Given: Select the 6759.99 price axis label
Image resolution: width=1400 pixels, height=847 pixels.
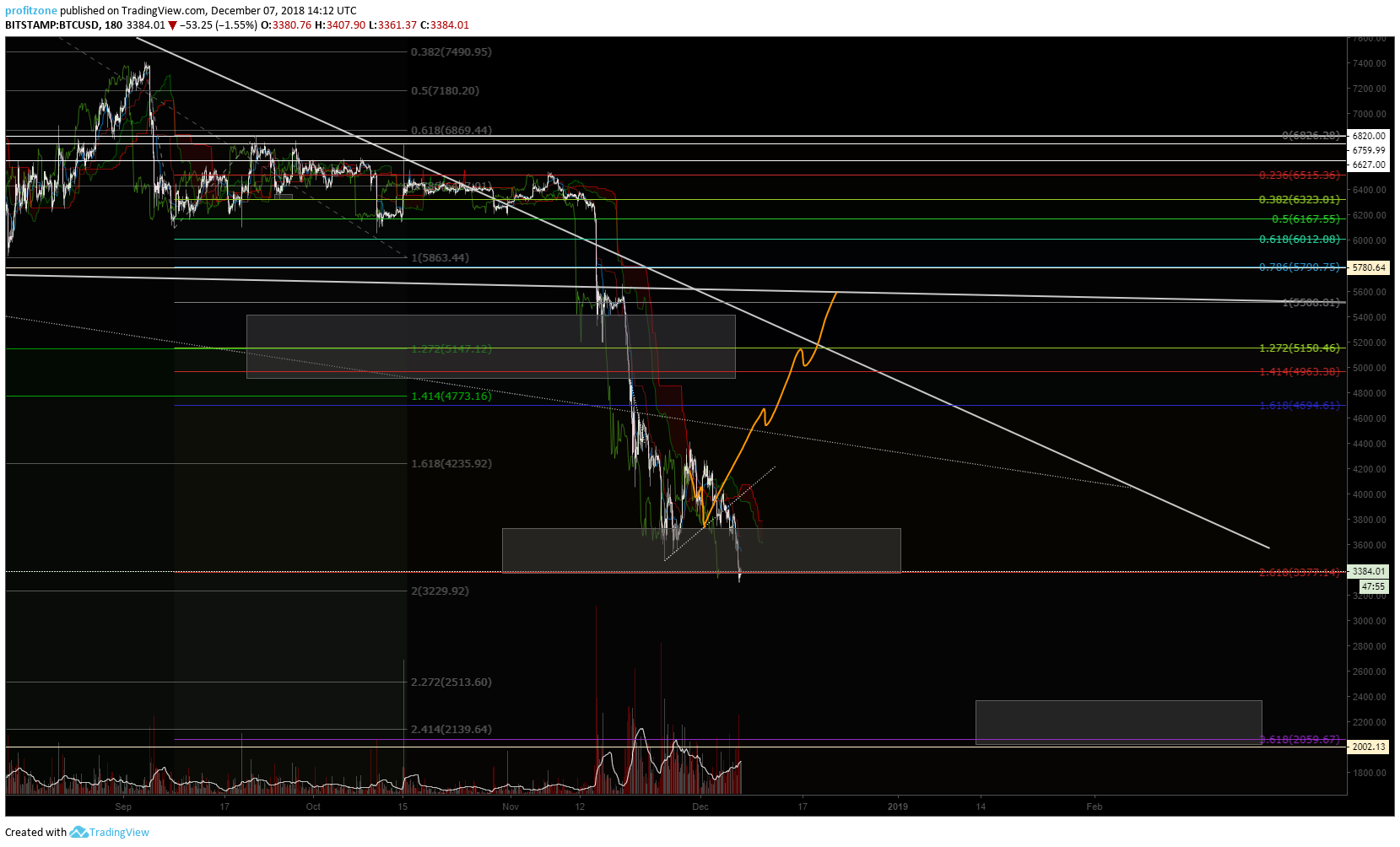Looking at the screenshot, I should tap(1368, 150).
